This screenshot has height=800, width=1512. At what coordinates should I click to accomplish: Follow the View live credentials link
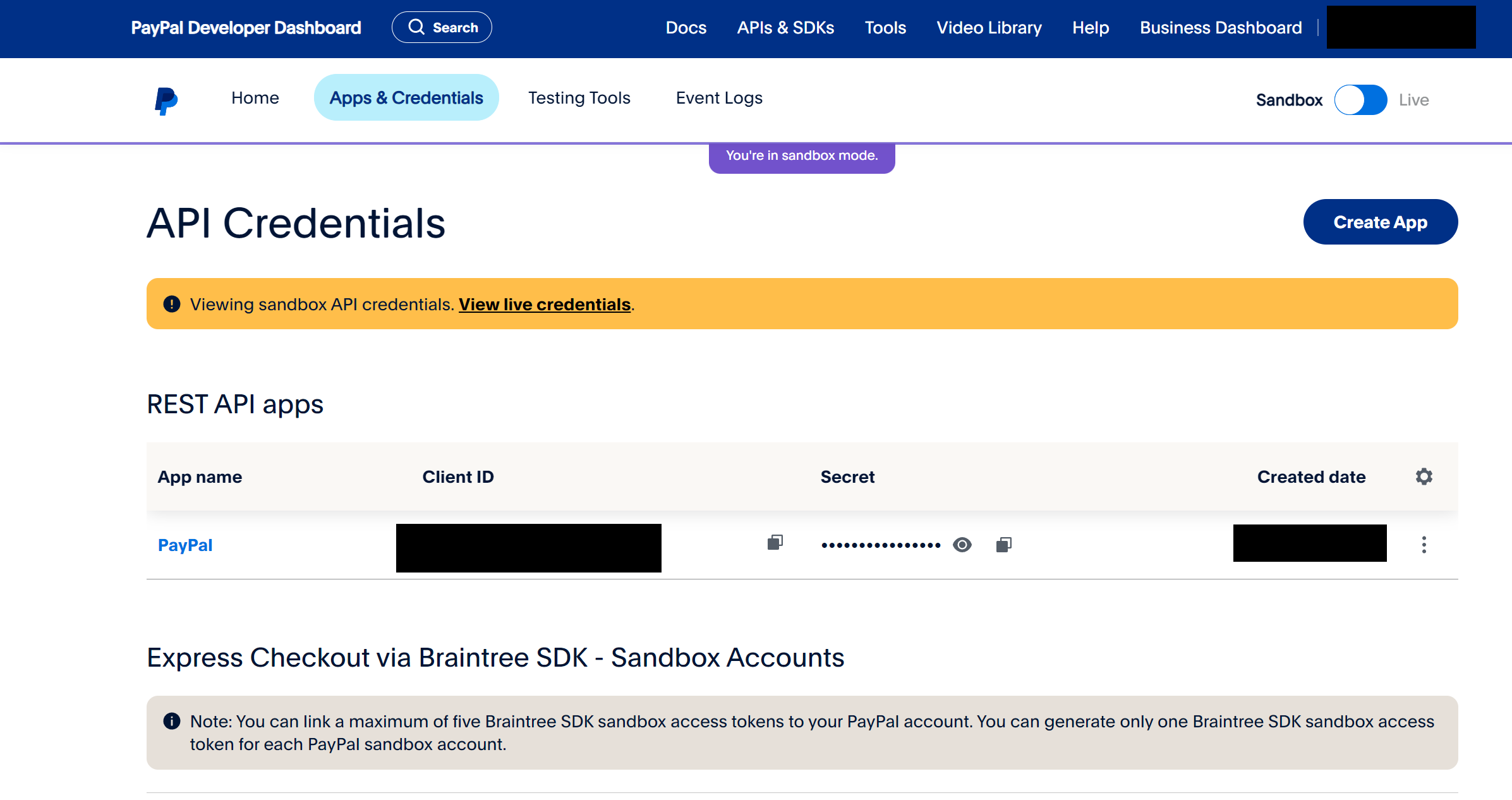(544, 305)
